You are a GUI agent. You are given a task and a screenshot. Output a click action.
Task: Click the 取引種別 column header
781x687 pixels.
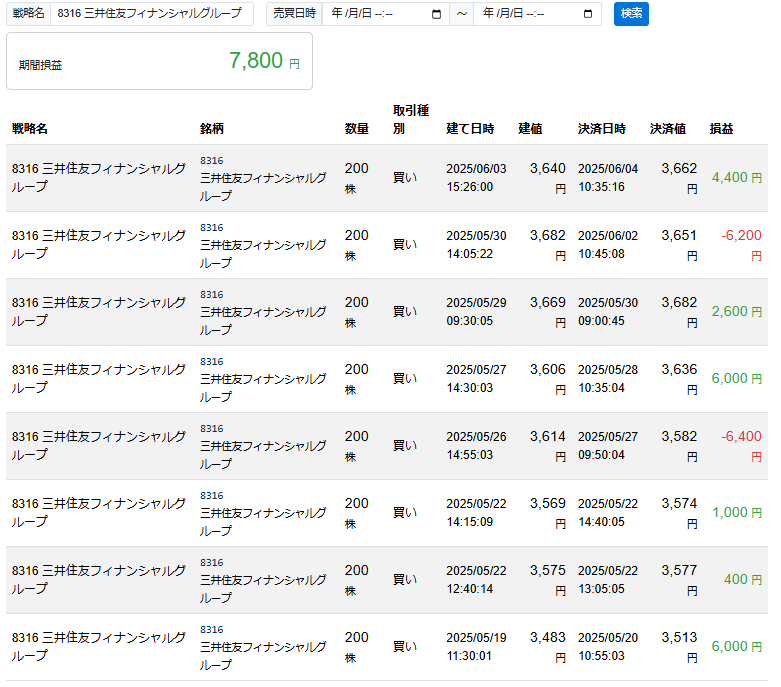(411, 120)
